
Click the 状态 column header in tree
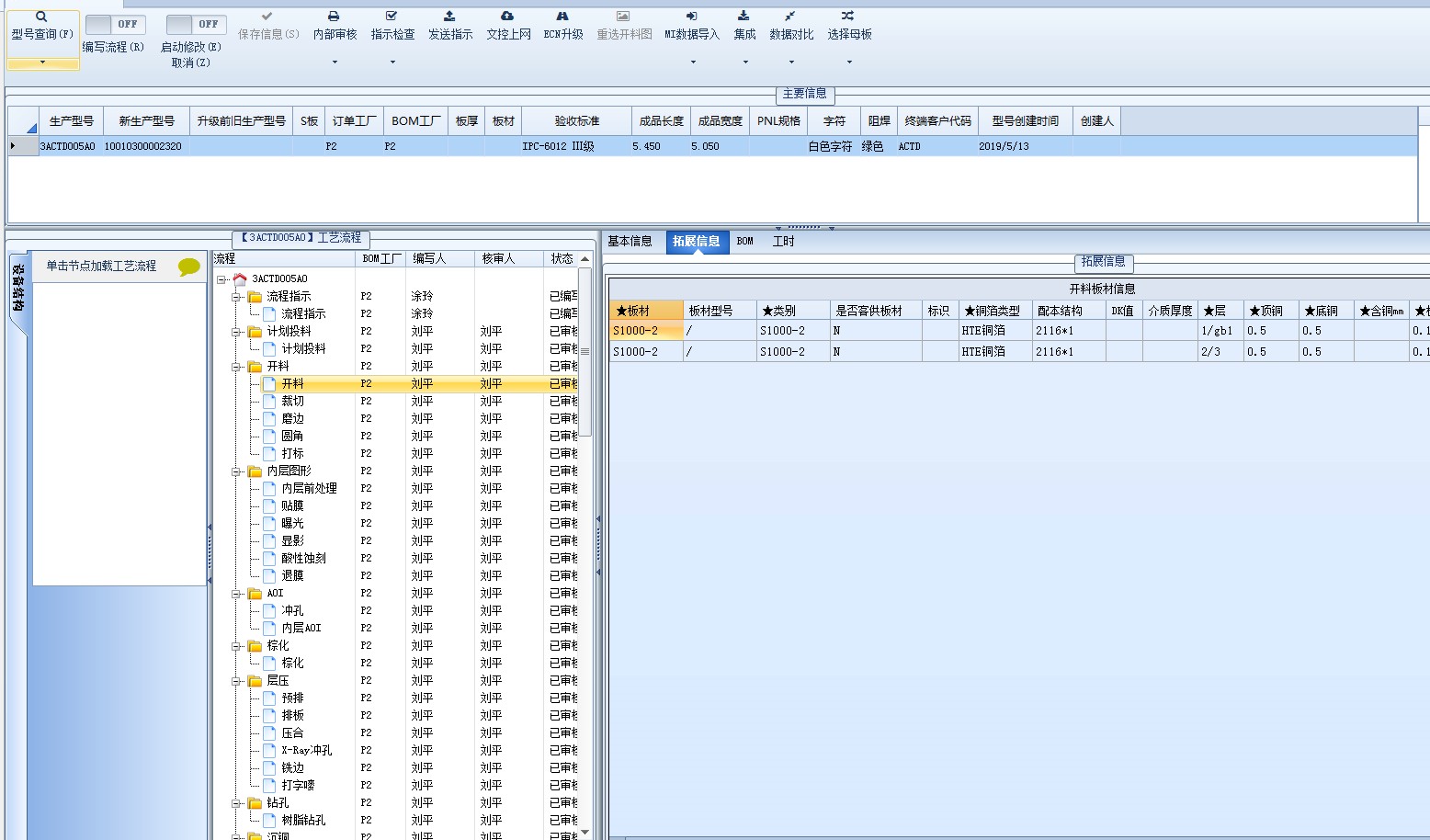562,259
